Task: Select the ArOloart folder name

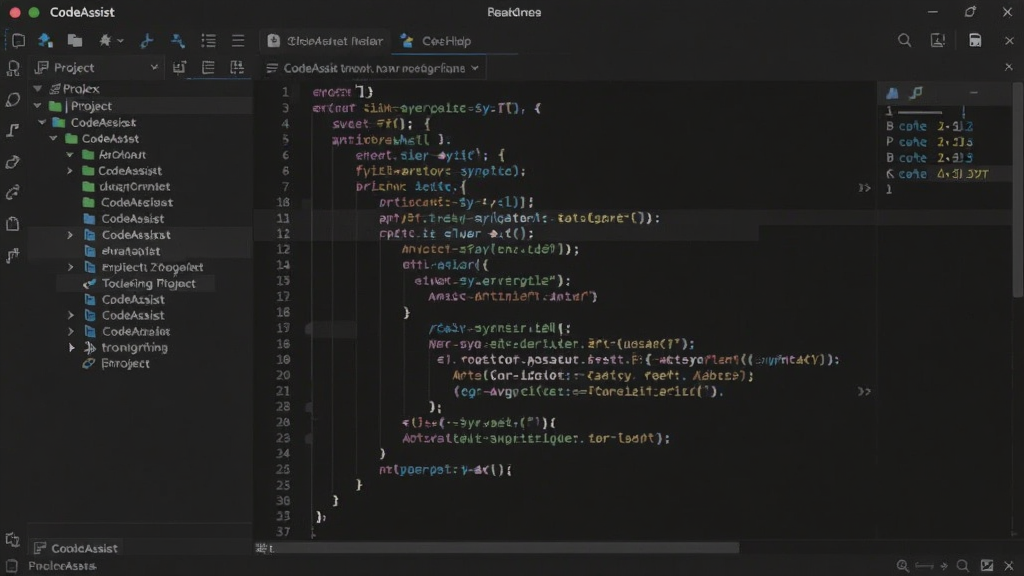Action: (x=122, y=155)
